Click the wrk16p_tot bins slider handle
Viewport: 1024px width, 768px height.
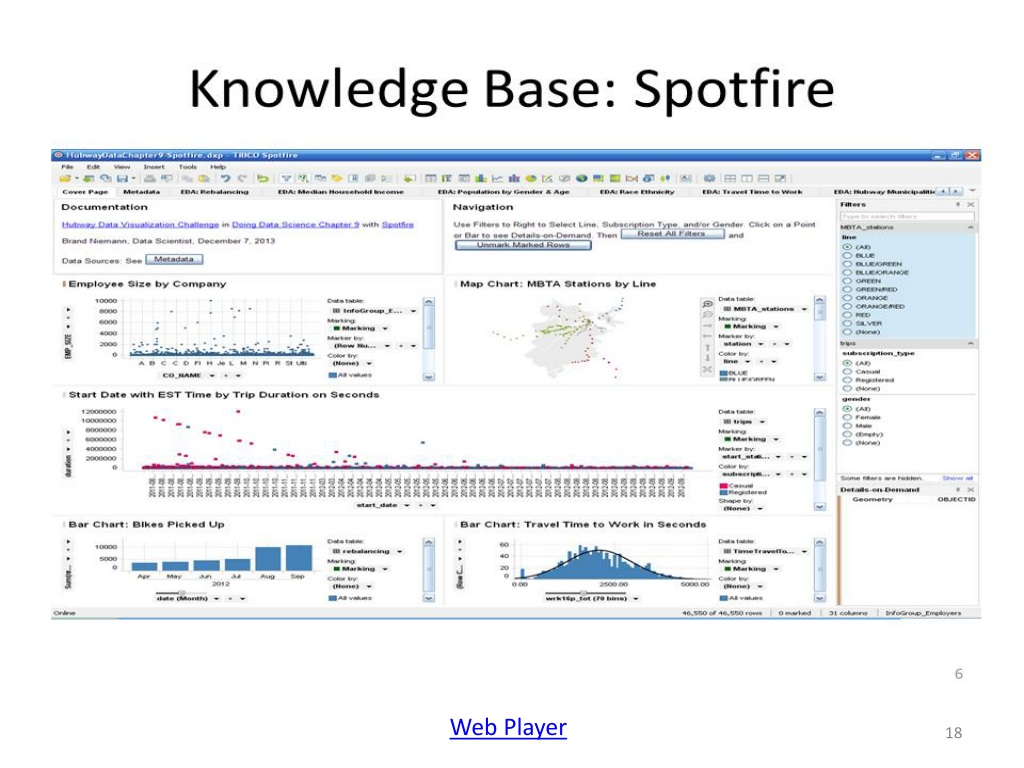coord(583,593)
